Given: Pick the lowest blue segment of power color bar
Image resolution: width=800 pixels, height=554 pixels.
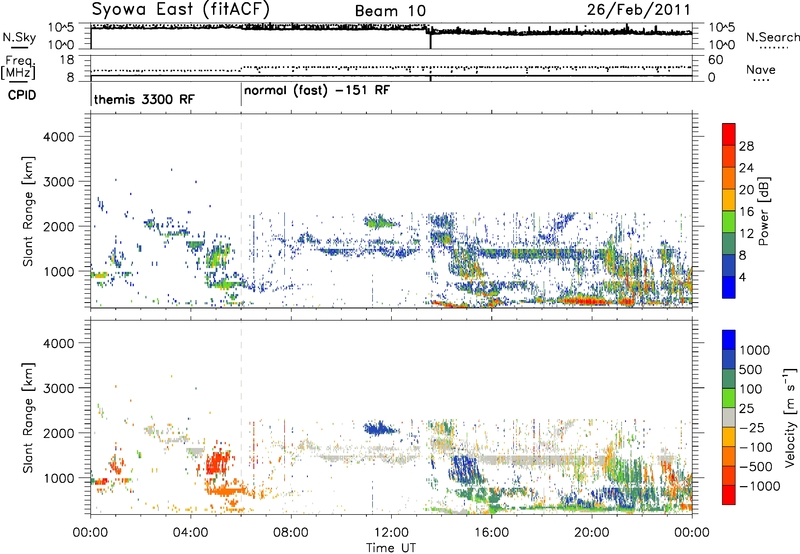Looking at the screenshot, I should [x=729, y=288].
